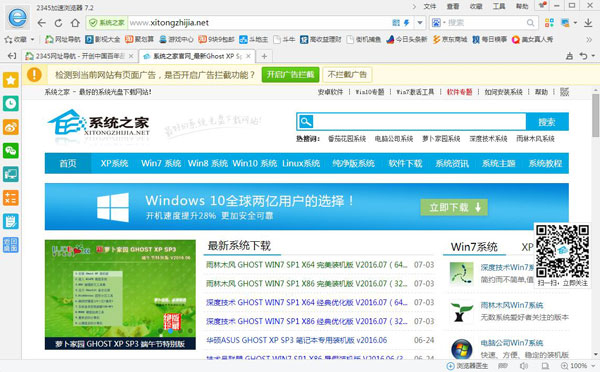Click the 电脑公司Win7系统 Windows logo icon
Viewport: 600px width, 372px height.
click(461, 349)
